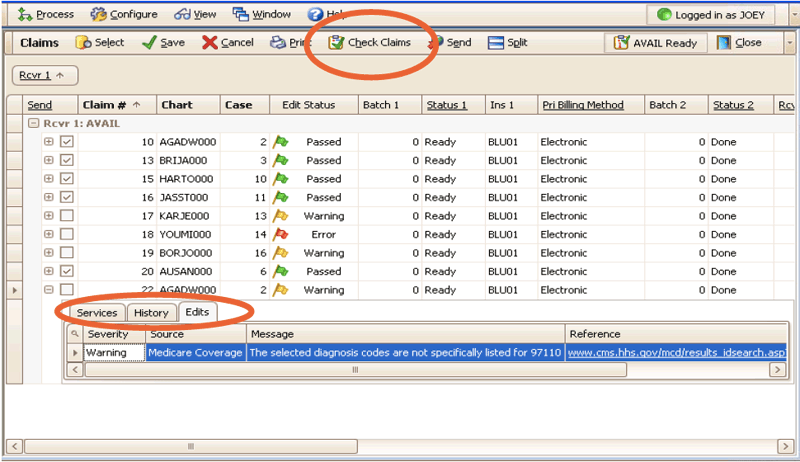Expand claim 17 KARJE000 row
Image resolution: width=800 pixels, height=462 pixels.
click(x=48, y=216)
